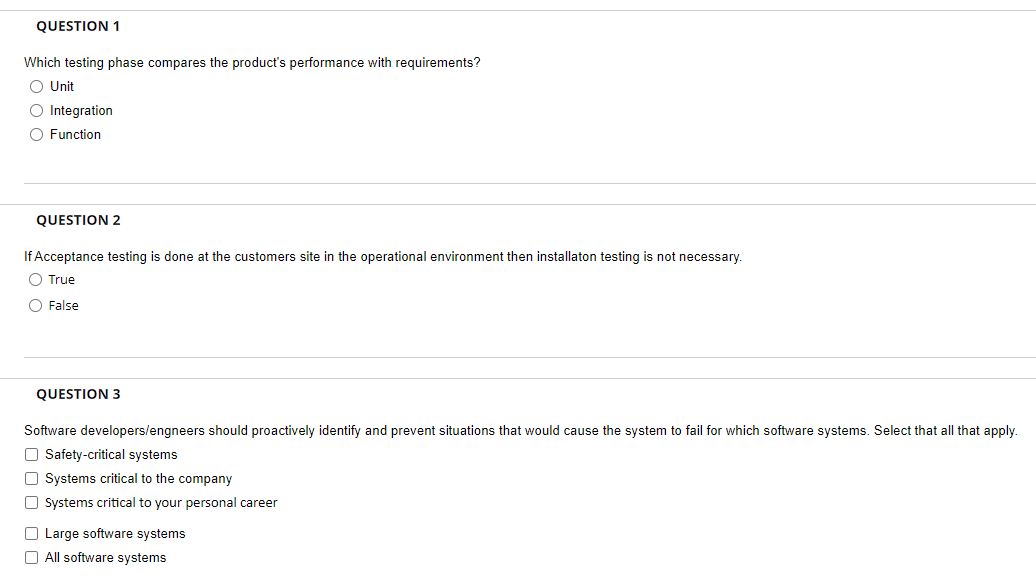
Task: Select False for Question 2
Action: click(36, 305)
